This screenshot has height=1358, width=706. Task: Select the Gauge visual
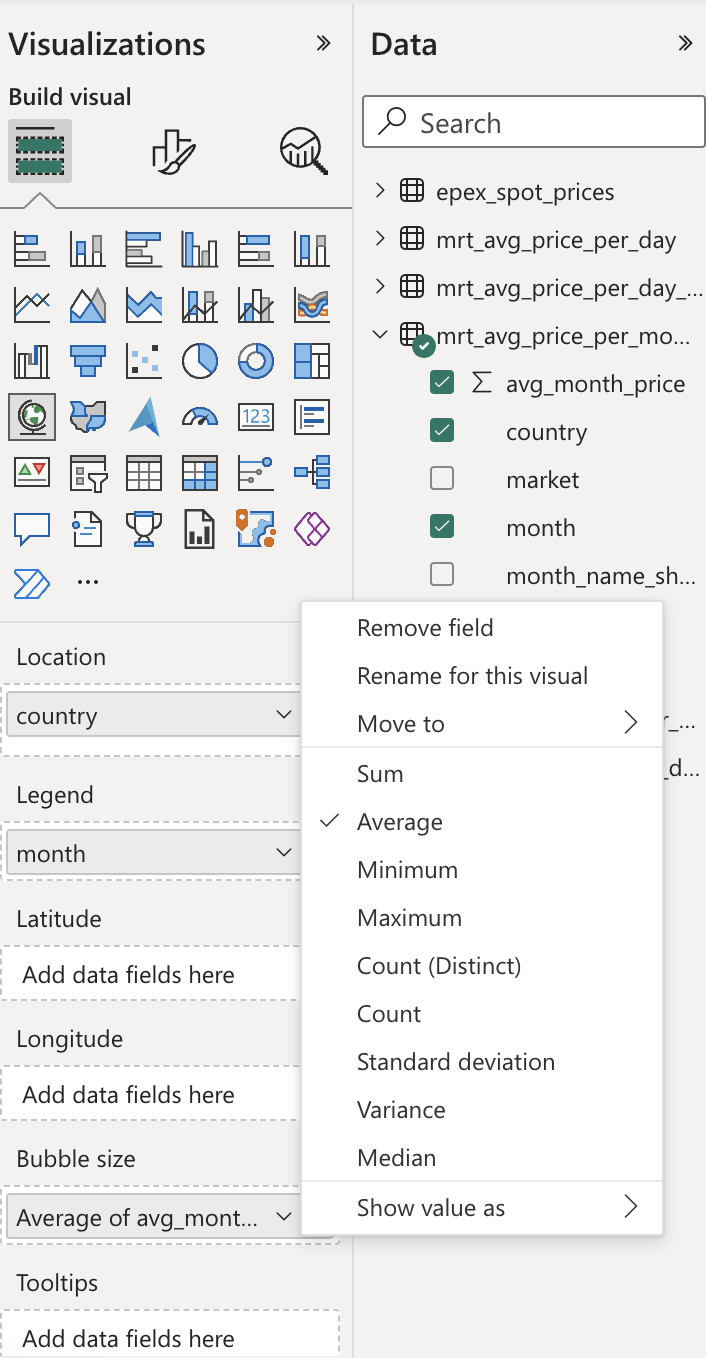pos(199,417)
